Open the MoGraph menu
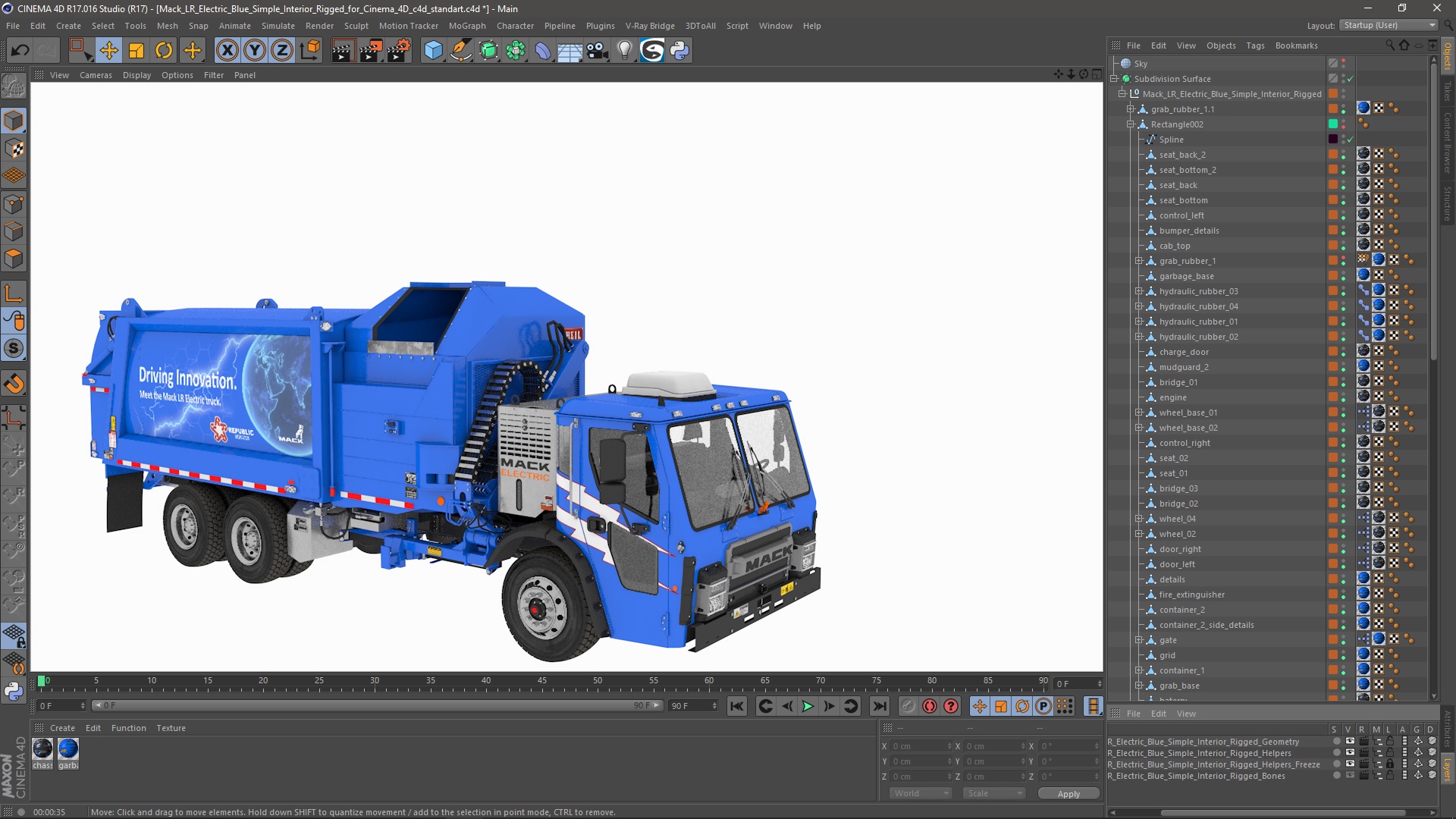Viewport: 1456px width, 819px height. (x=467, y=26)
